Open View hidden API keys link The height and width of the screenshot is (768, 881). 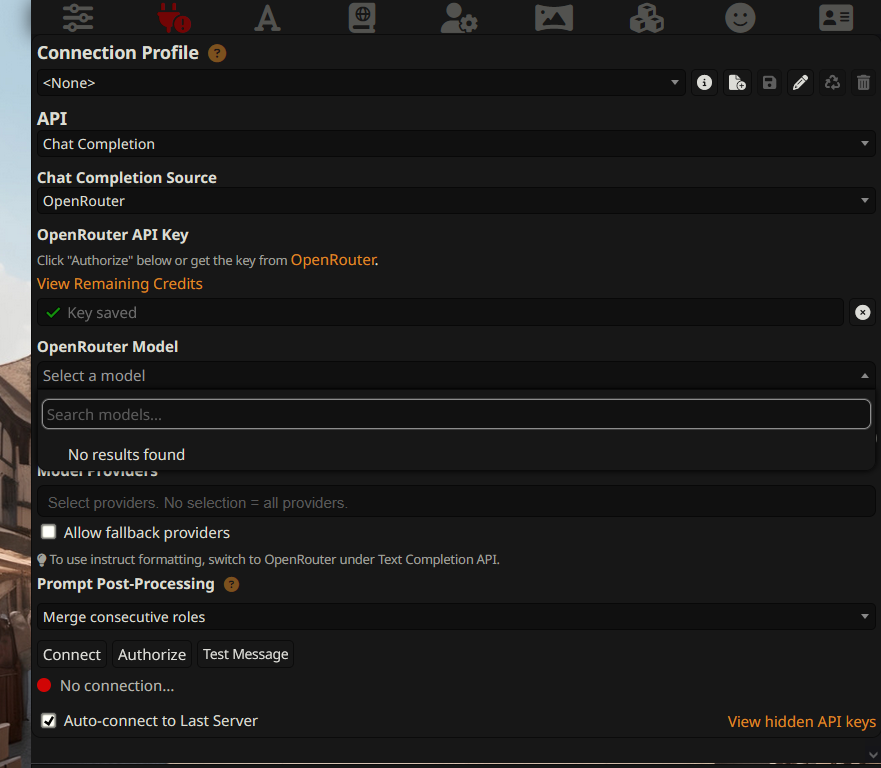(802, 721)
